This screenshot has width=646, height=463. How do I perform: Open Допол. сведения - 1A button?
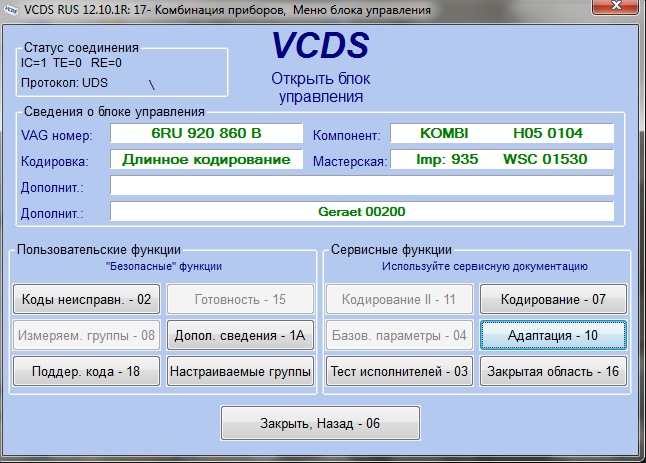[240, 335]
